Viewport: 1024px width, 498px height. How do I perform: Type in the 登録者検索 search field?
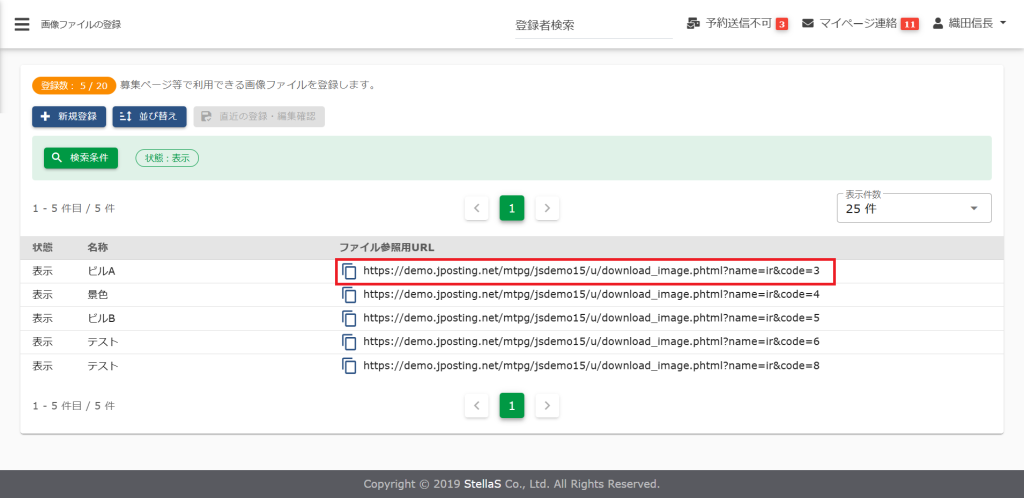[x=593, y=25]
